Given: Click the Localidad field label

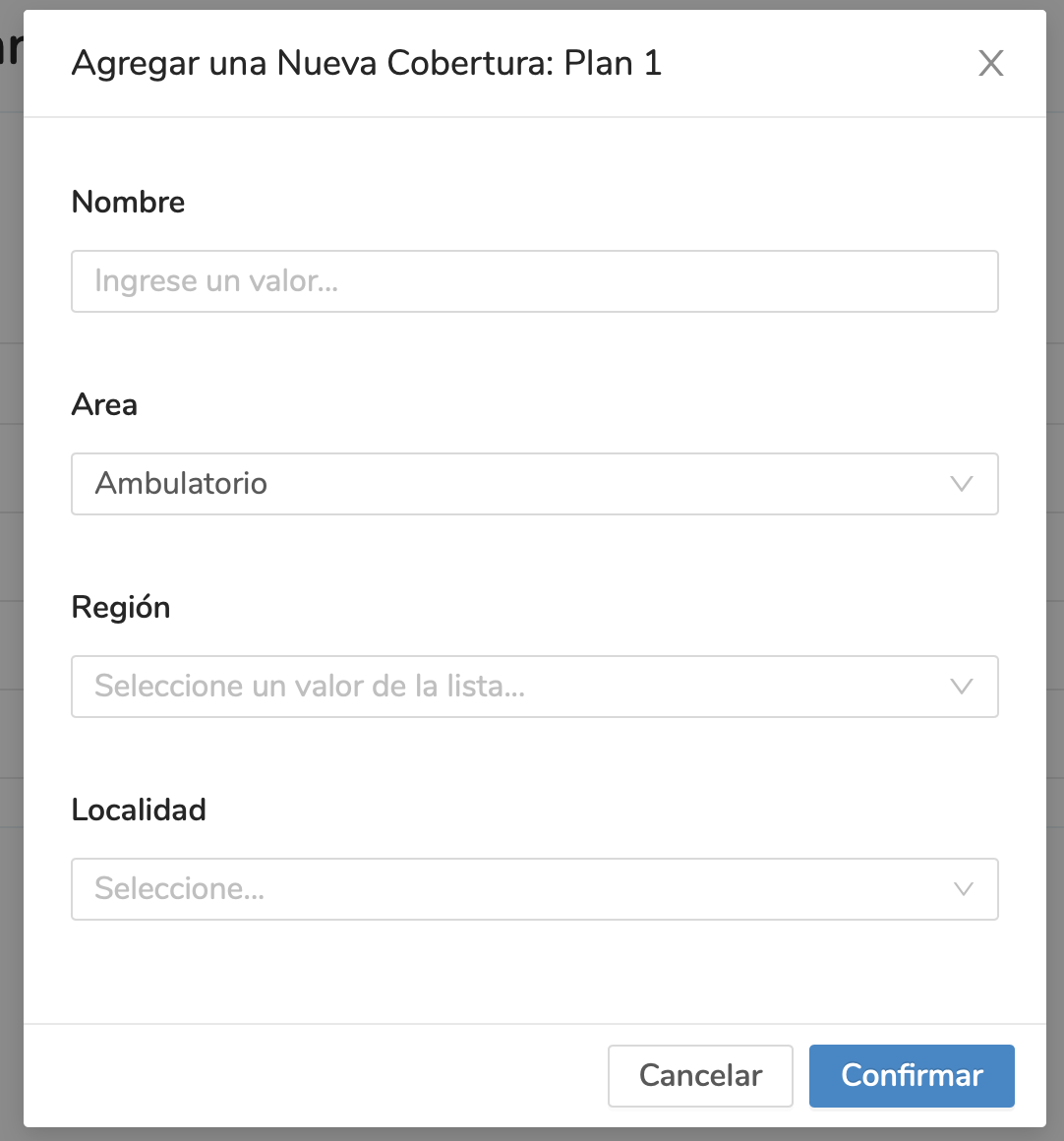Looking at the screenshot, I should (139, 810).
